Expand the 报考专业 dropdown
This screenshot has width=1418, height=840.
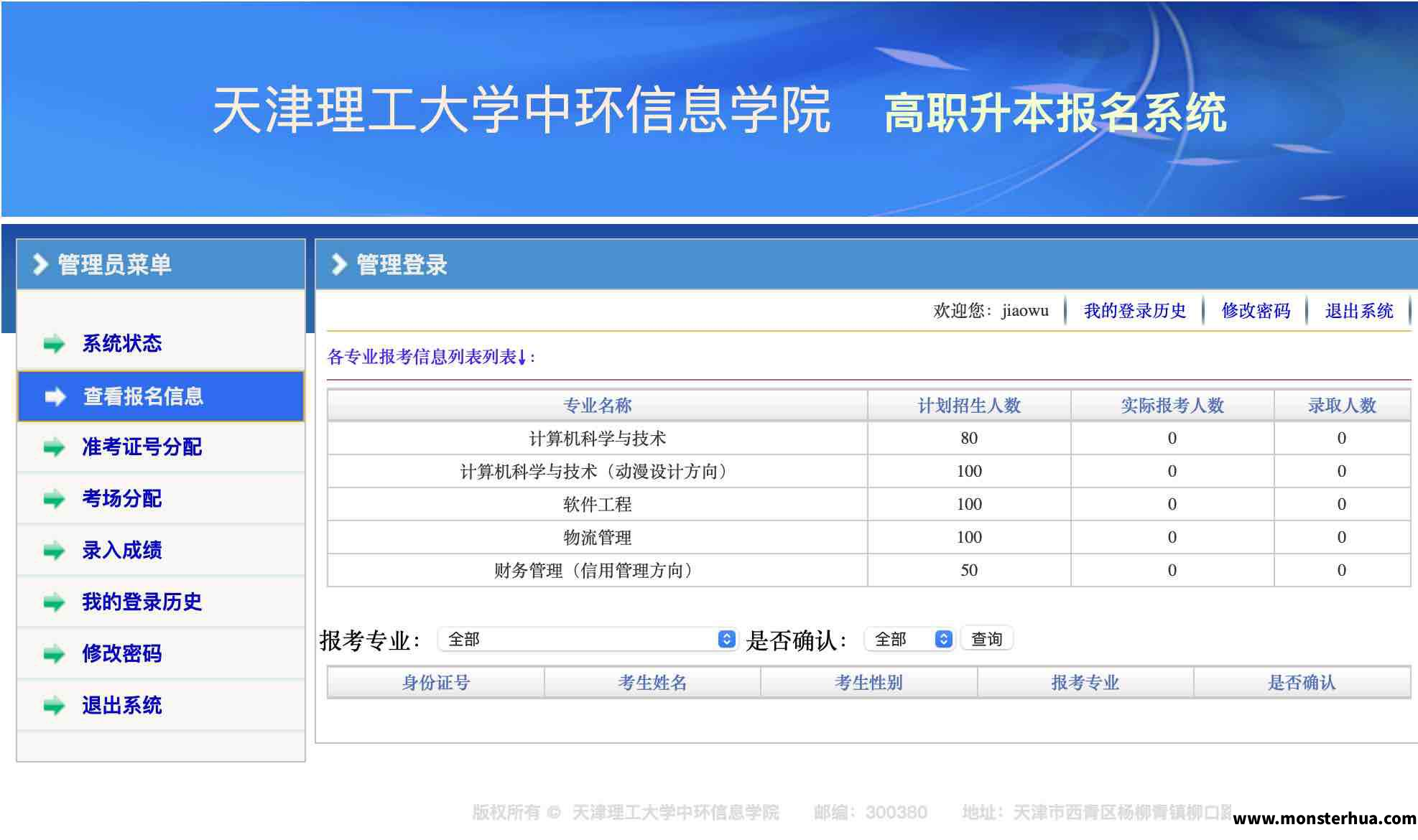(x=588, y=639)
